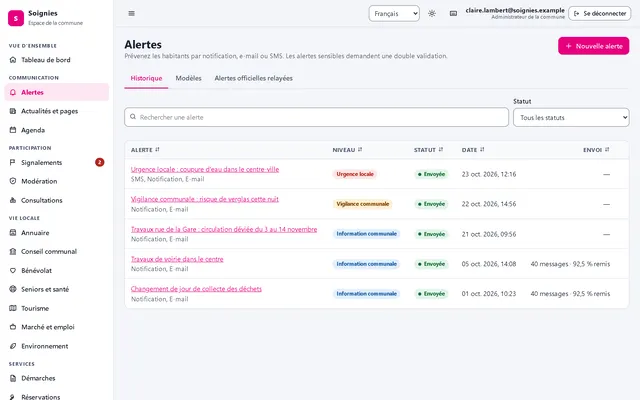Click the search magnifier icon
The image size is (640, 400).
133,117
